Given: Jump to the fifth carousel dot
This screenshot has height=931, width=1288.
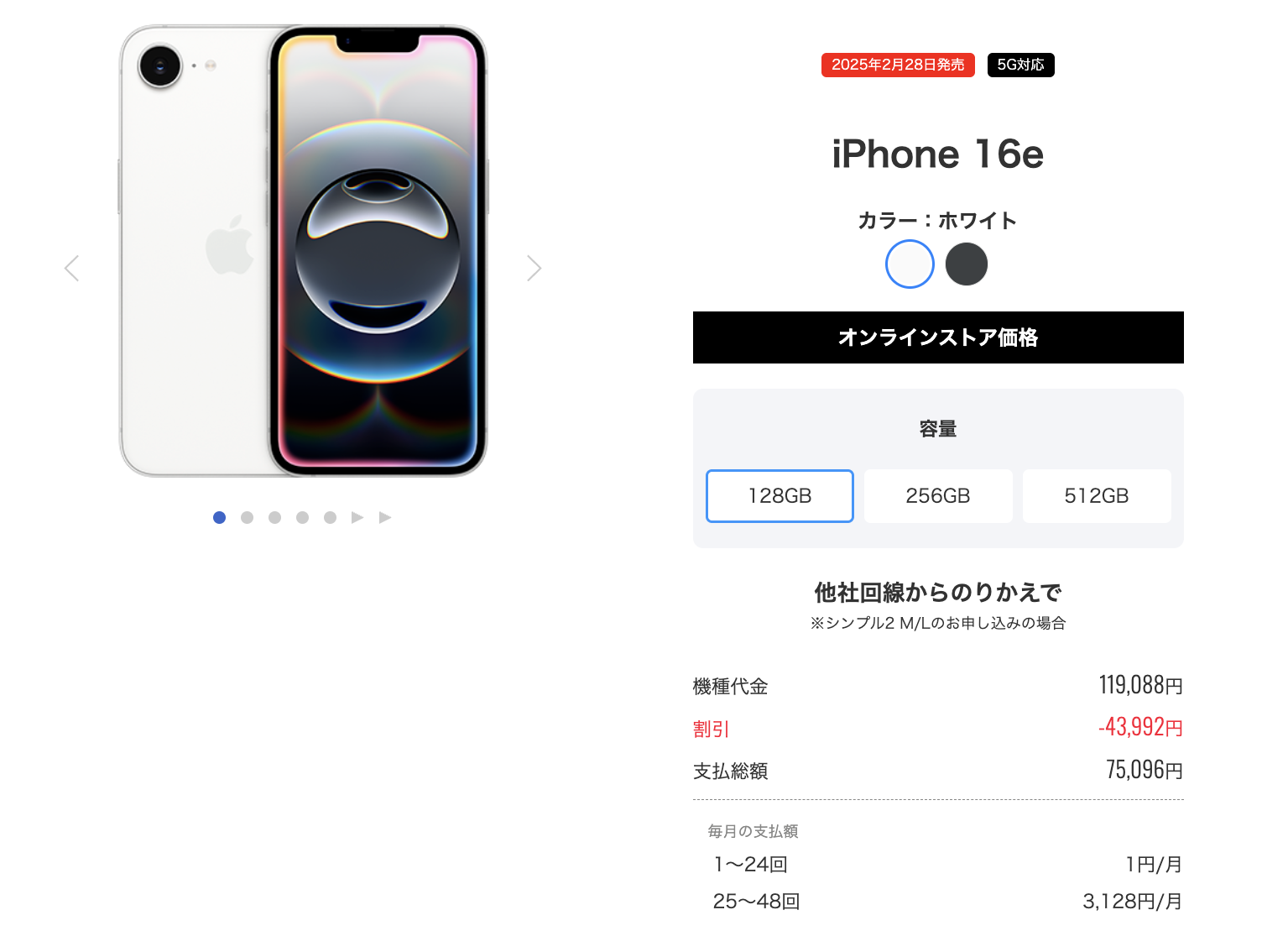Looking at the screenshot, I should (330, 517).
